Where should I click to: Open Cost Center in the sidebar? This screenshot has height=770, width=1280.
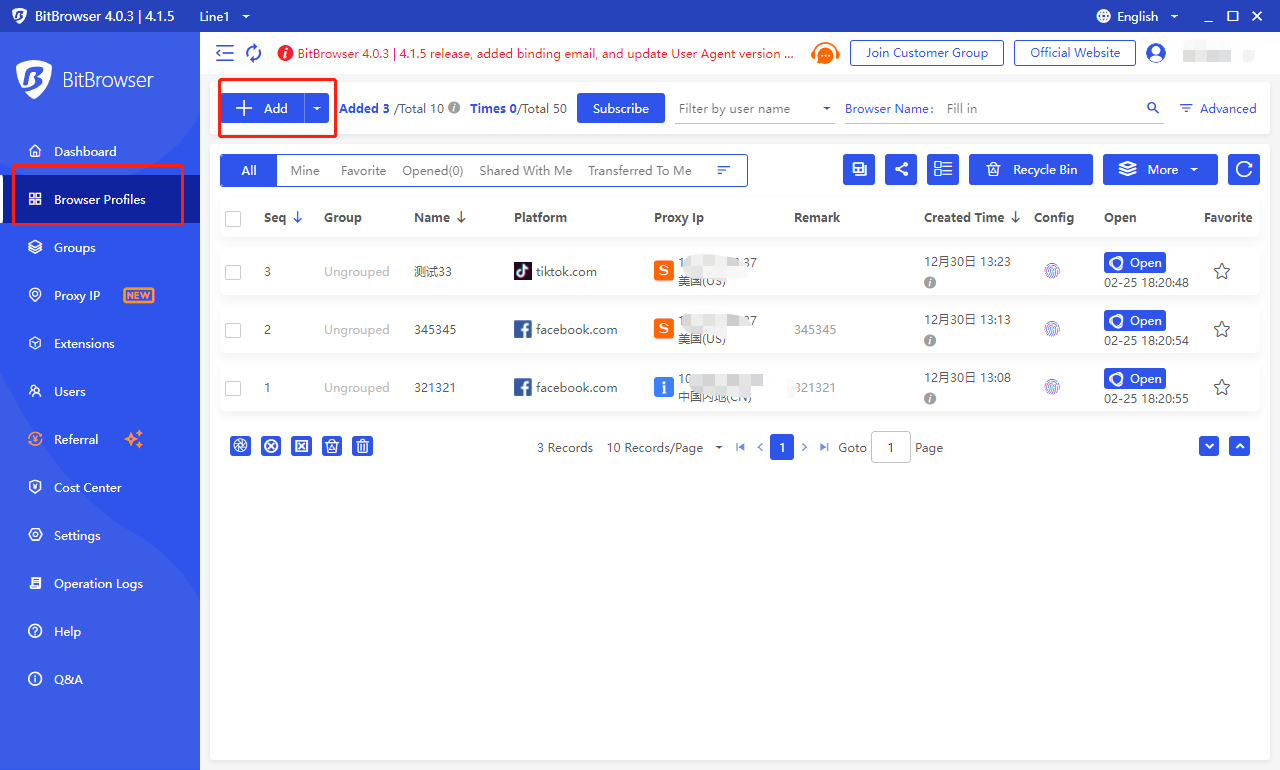(100, 487)
